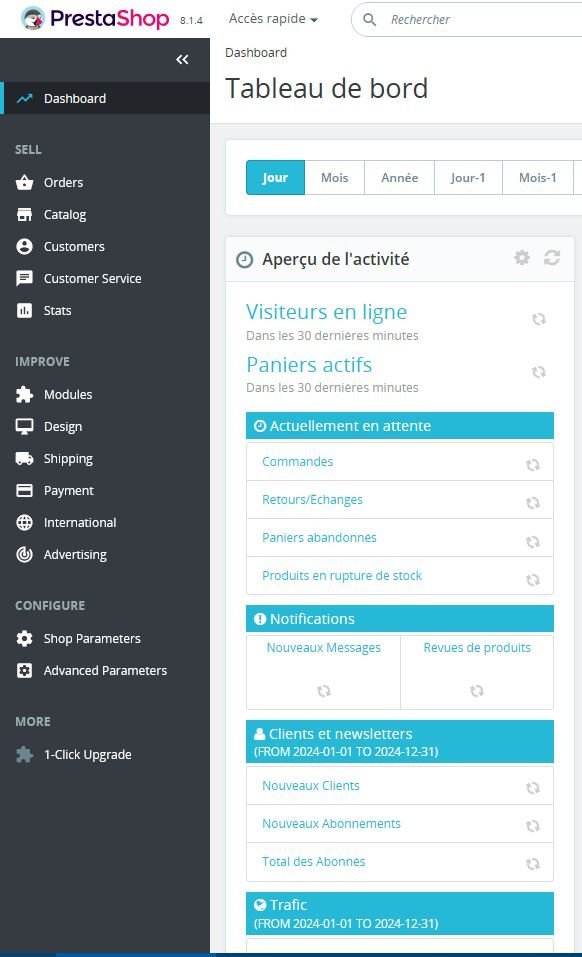Collapse the sidebar with the double-chevron icon
The image size is (582, 957).
pyautogui.click(x=182, y=59)
